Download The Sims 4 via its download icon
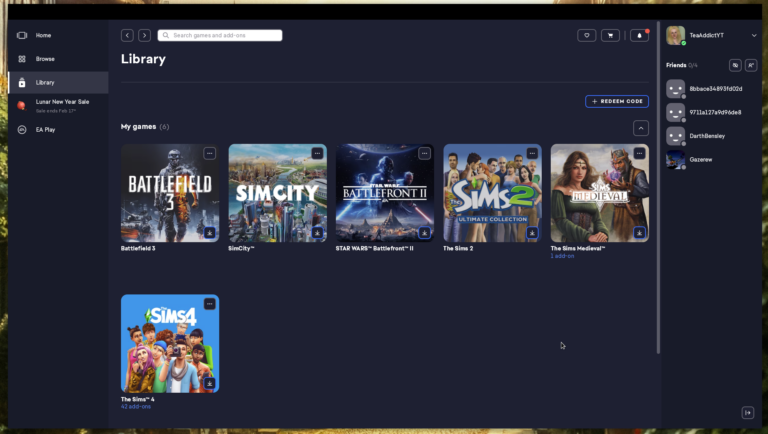This screenshot has width=768, height=434. click(x=210, y=384)
